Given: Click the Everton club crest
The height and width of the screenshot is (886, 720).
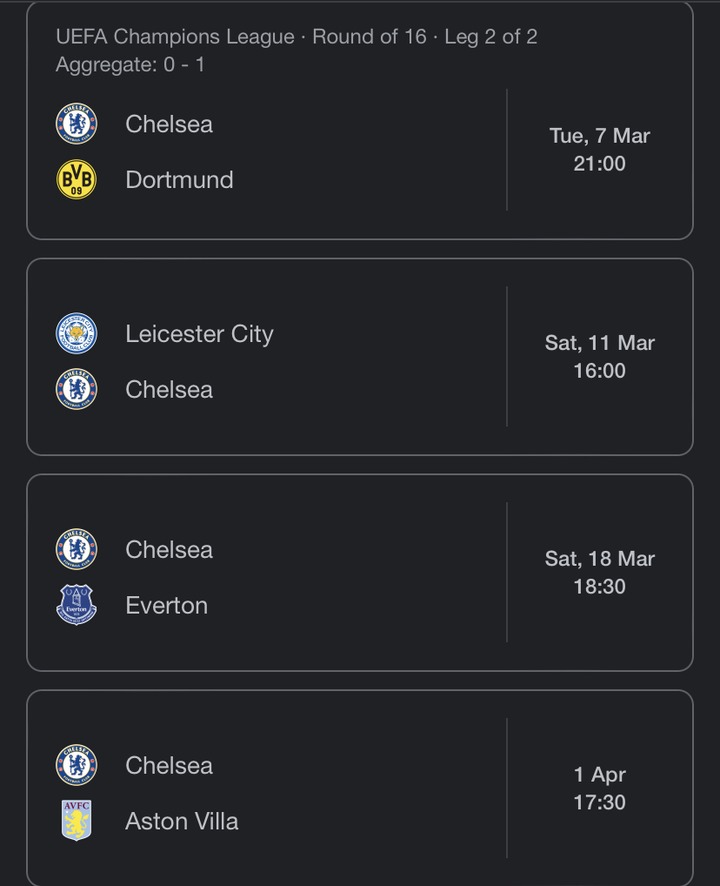Looking at the screenshot, I should [76, 605].
